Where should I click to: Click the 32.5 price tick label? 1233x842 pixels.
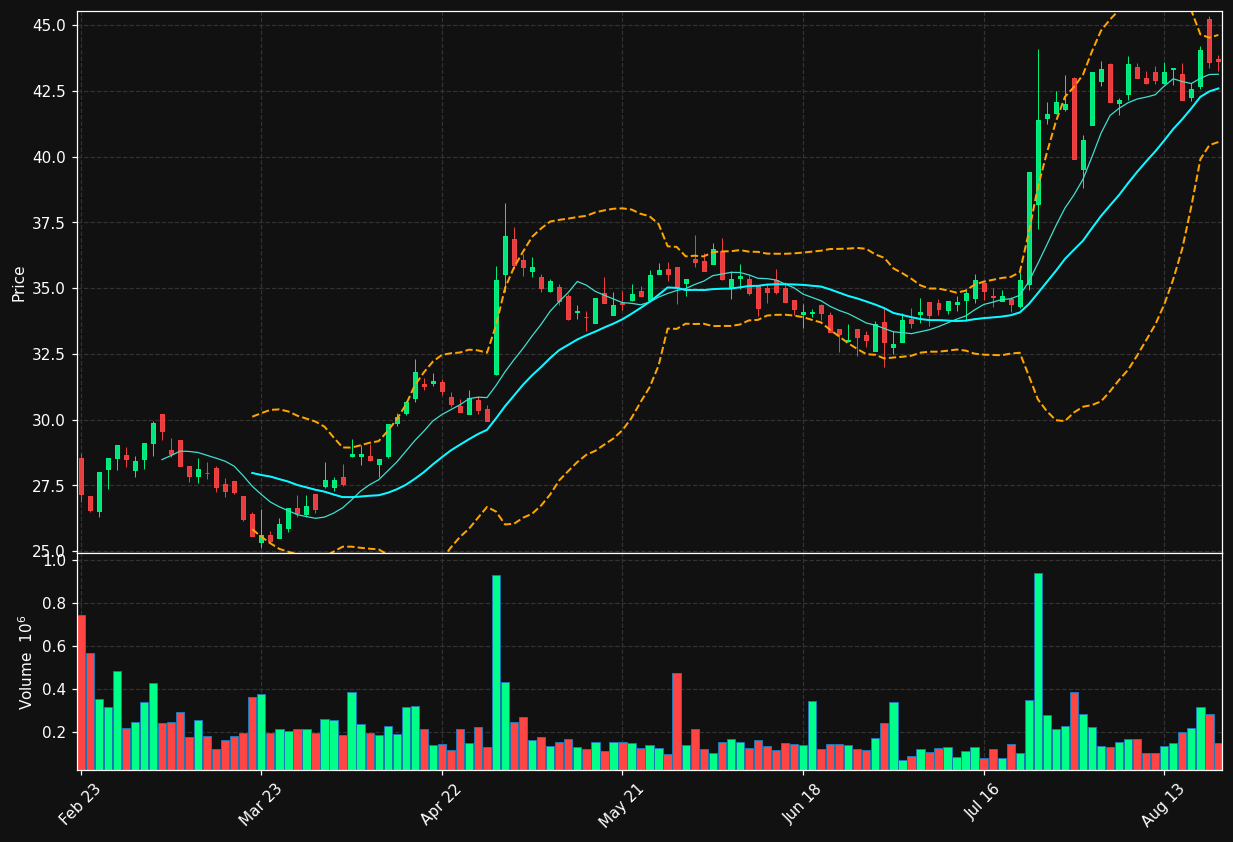pyautogui.click(x=49, y=354)
